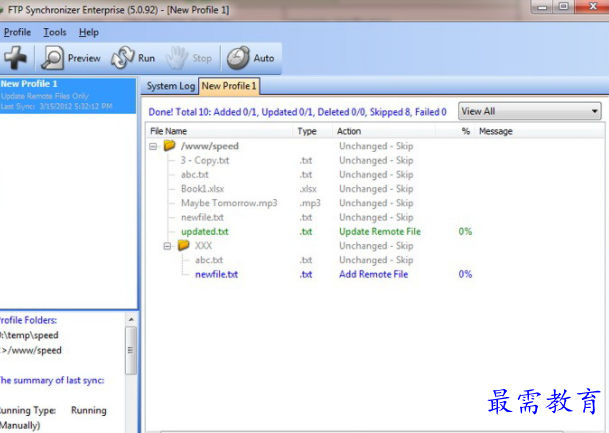The image size is (609, 433).
Task: Click the scroll up arrow in summary pane
Action: point(131,319)
